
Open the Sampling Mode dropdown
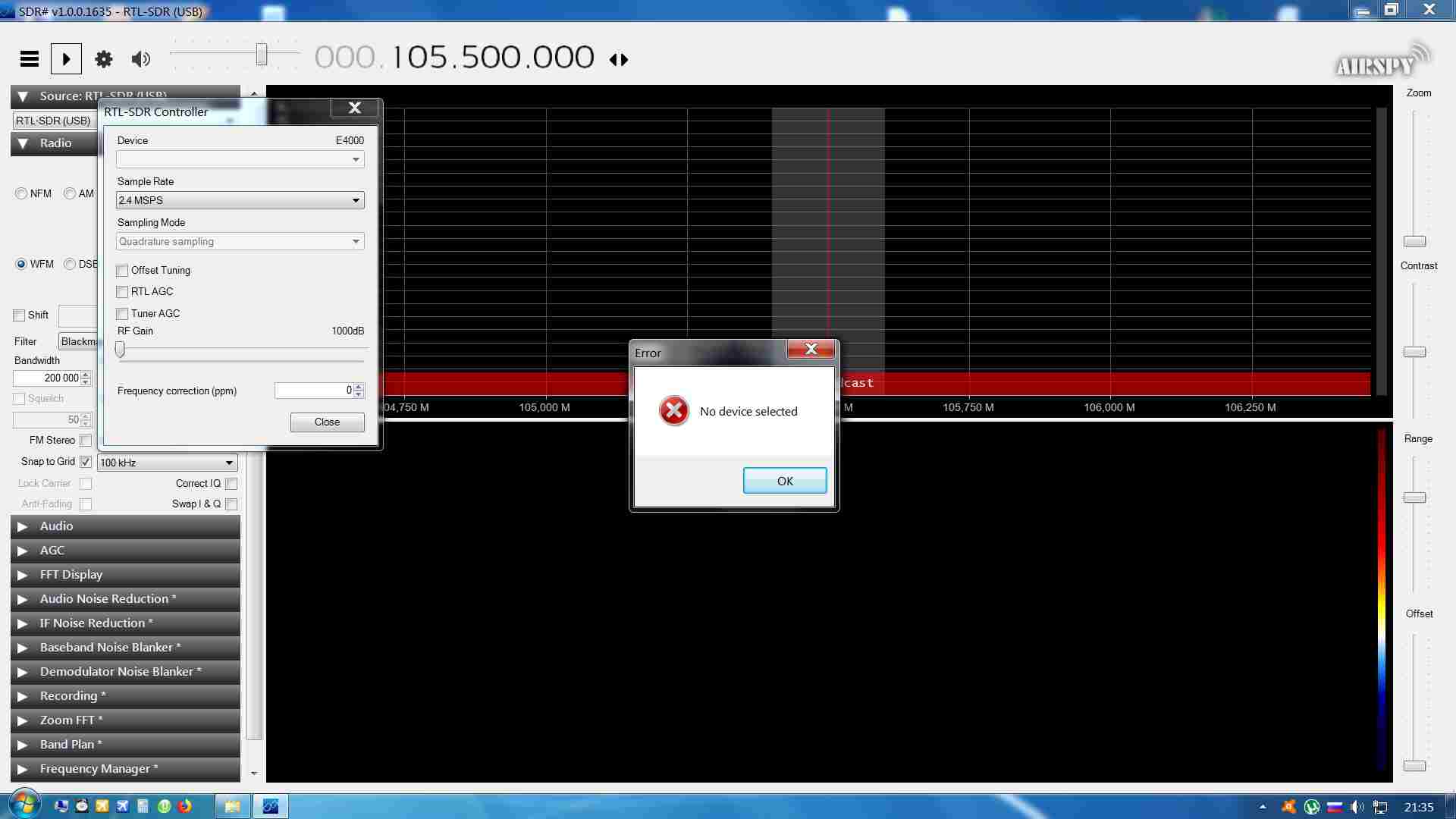point(240,241)
